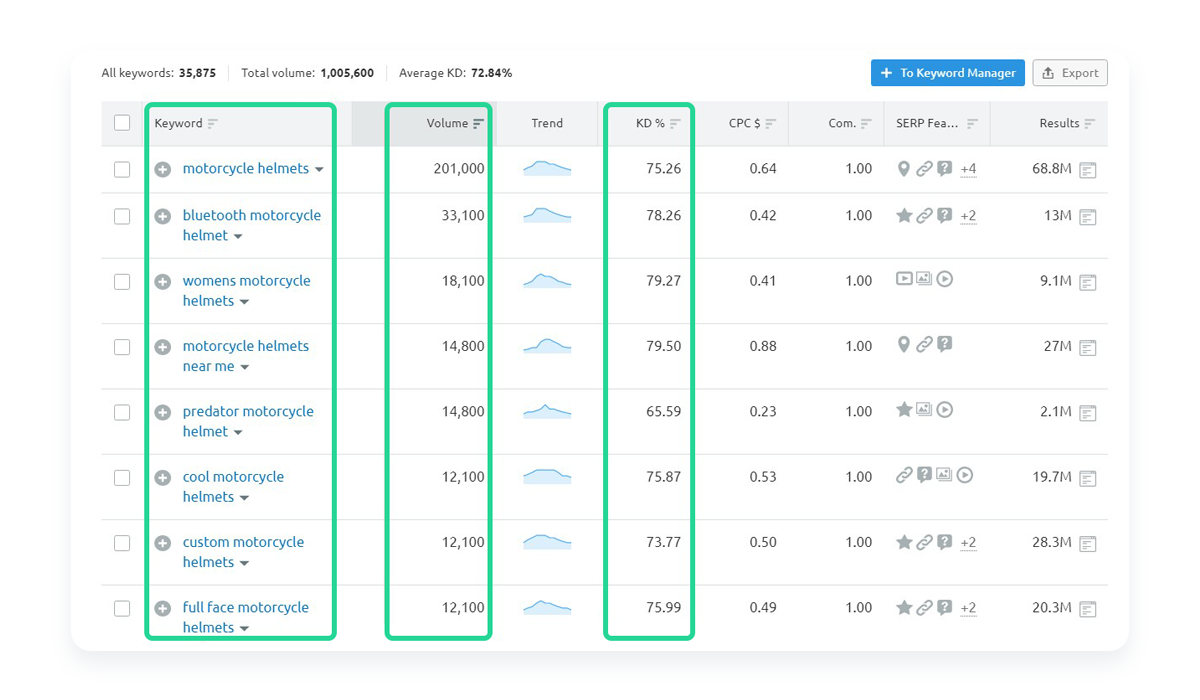Click site links icon in 'full face motorcycle helmets' row
The height and width of the screenshot is (700, 1200).
pos(924,607)
